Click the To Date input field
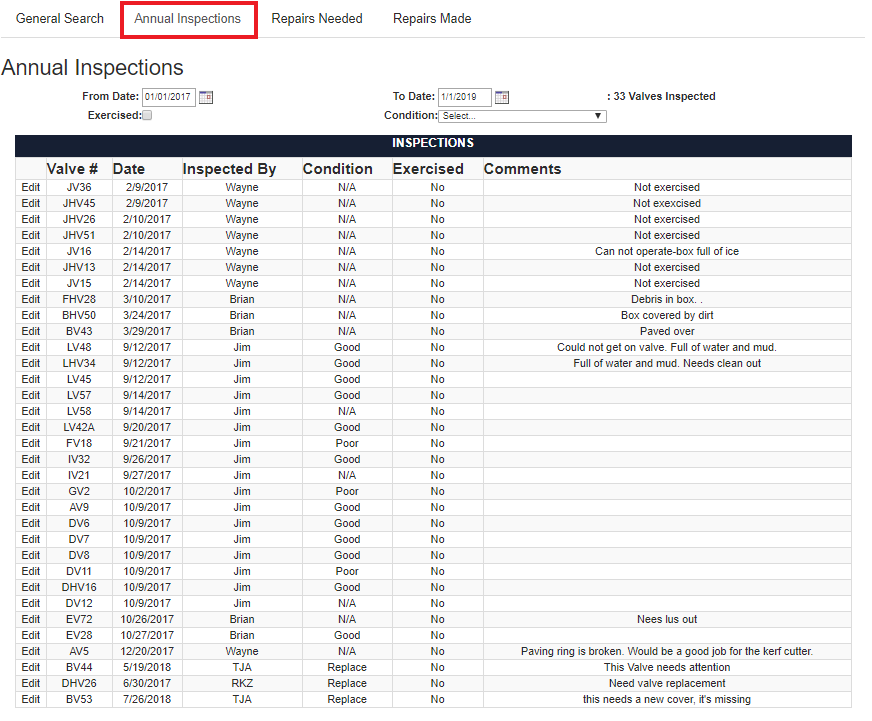The image size is (872, 721). [464, 97]
